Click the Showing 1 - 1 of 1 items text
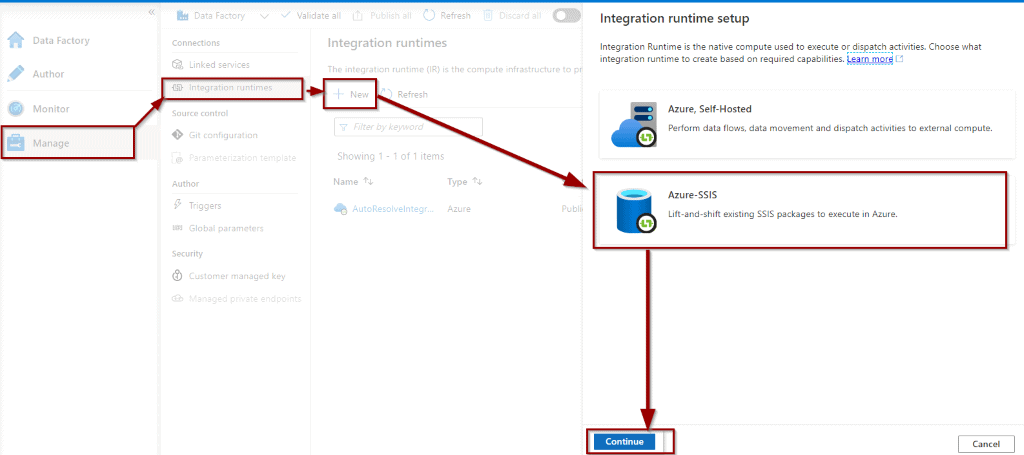 coord(391,157)
